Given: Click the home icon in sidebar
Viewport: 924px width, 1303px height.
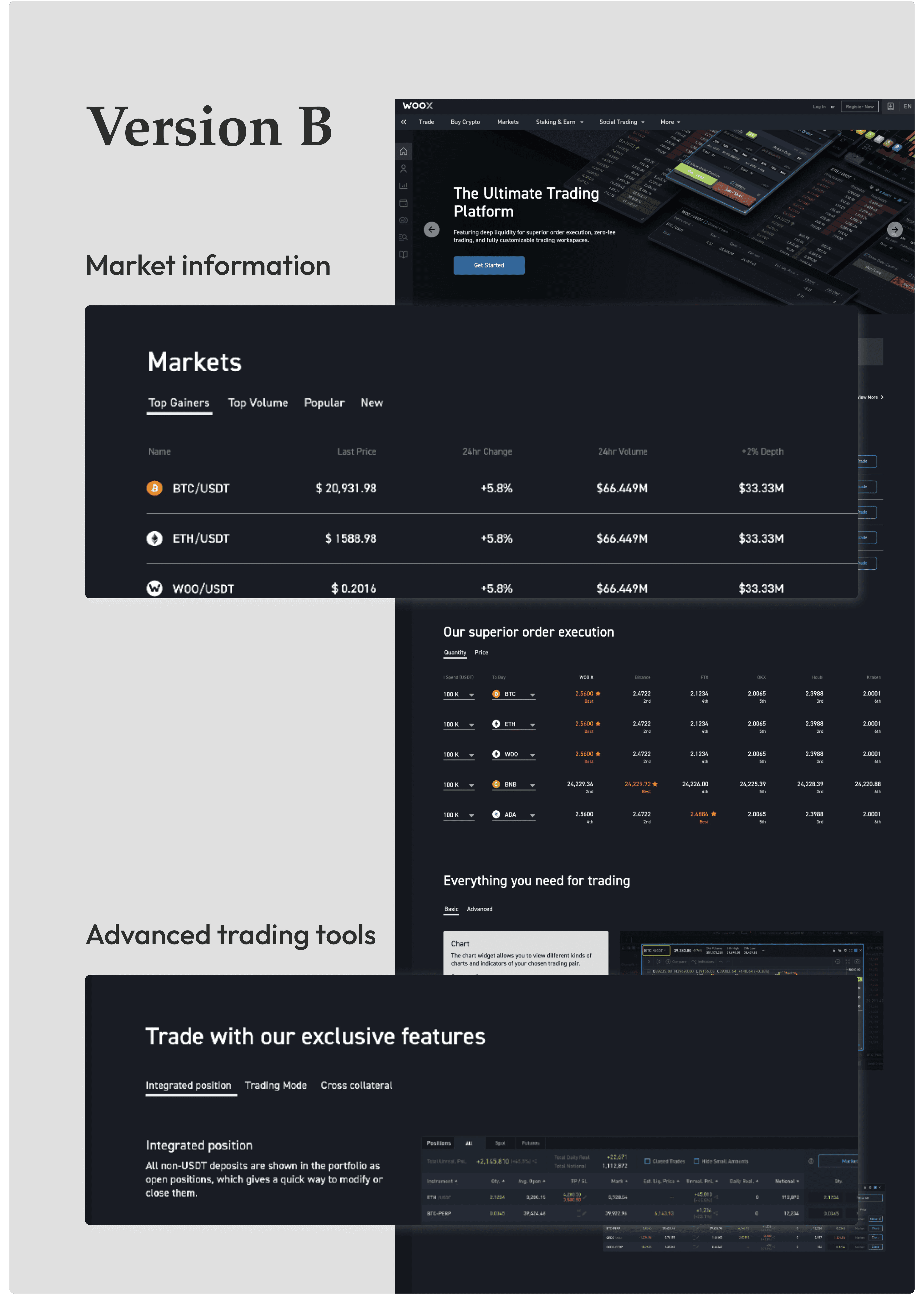Looking at the screenshot, I should click(403, 152).
